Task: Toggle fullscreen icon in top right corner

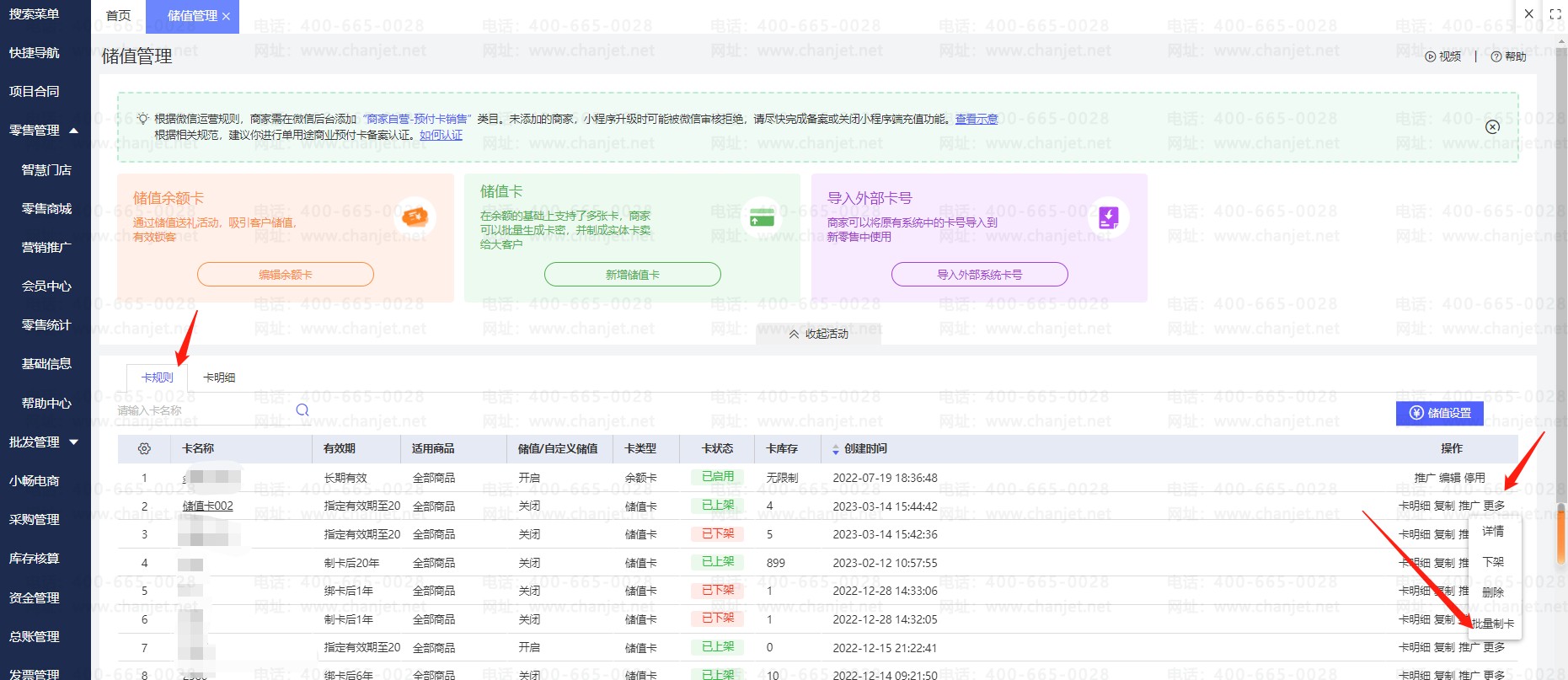Action: click(1555, 14)
